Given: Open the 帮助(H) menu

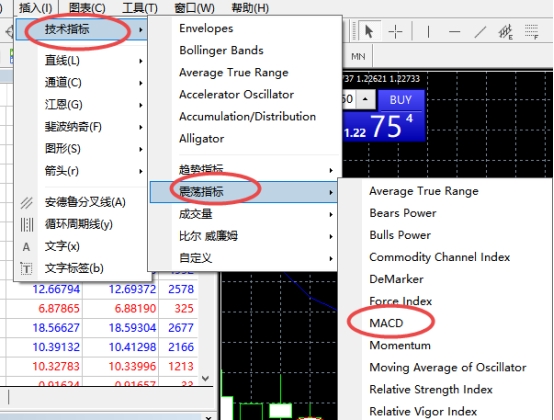Looking at the screenshot, I should [x=250, y=7].
